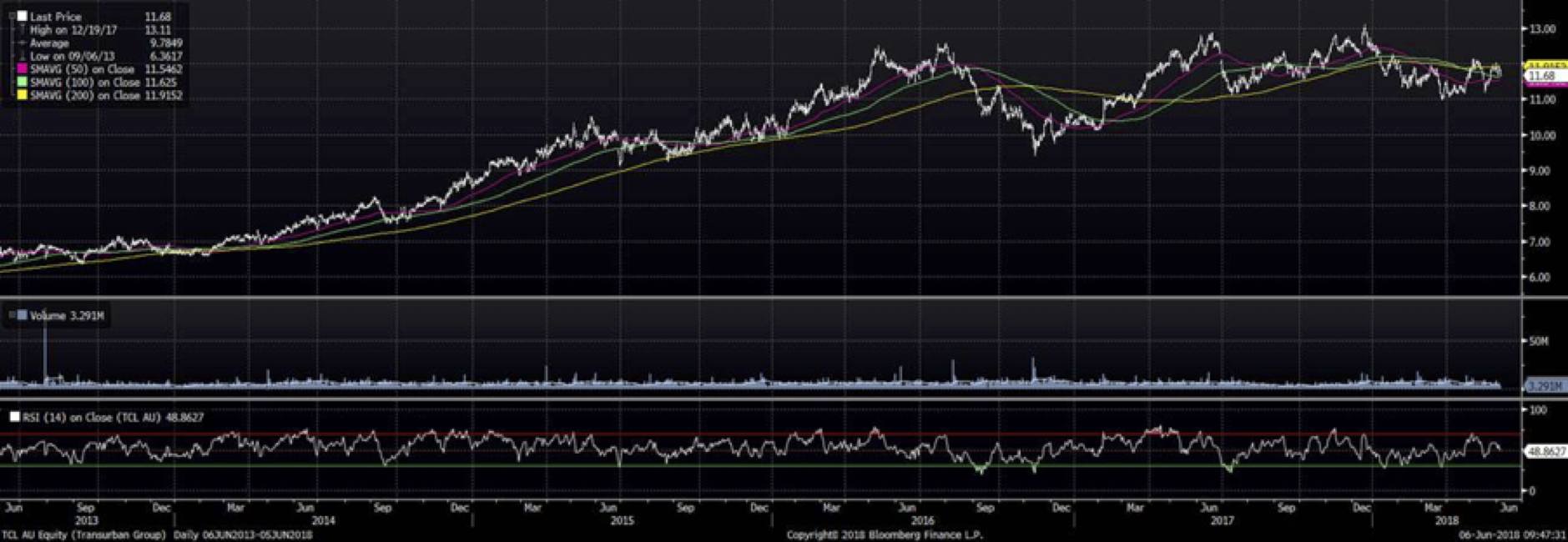This screenshot has height=542, width=1568.
Task: Collapse the Volume legend box
Action: pyautogui.click(x=11, y=316)
